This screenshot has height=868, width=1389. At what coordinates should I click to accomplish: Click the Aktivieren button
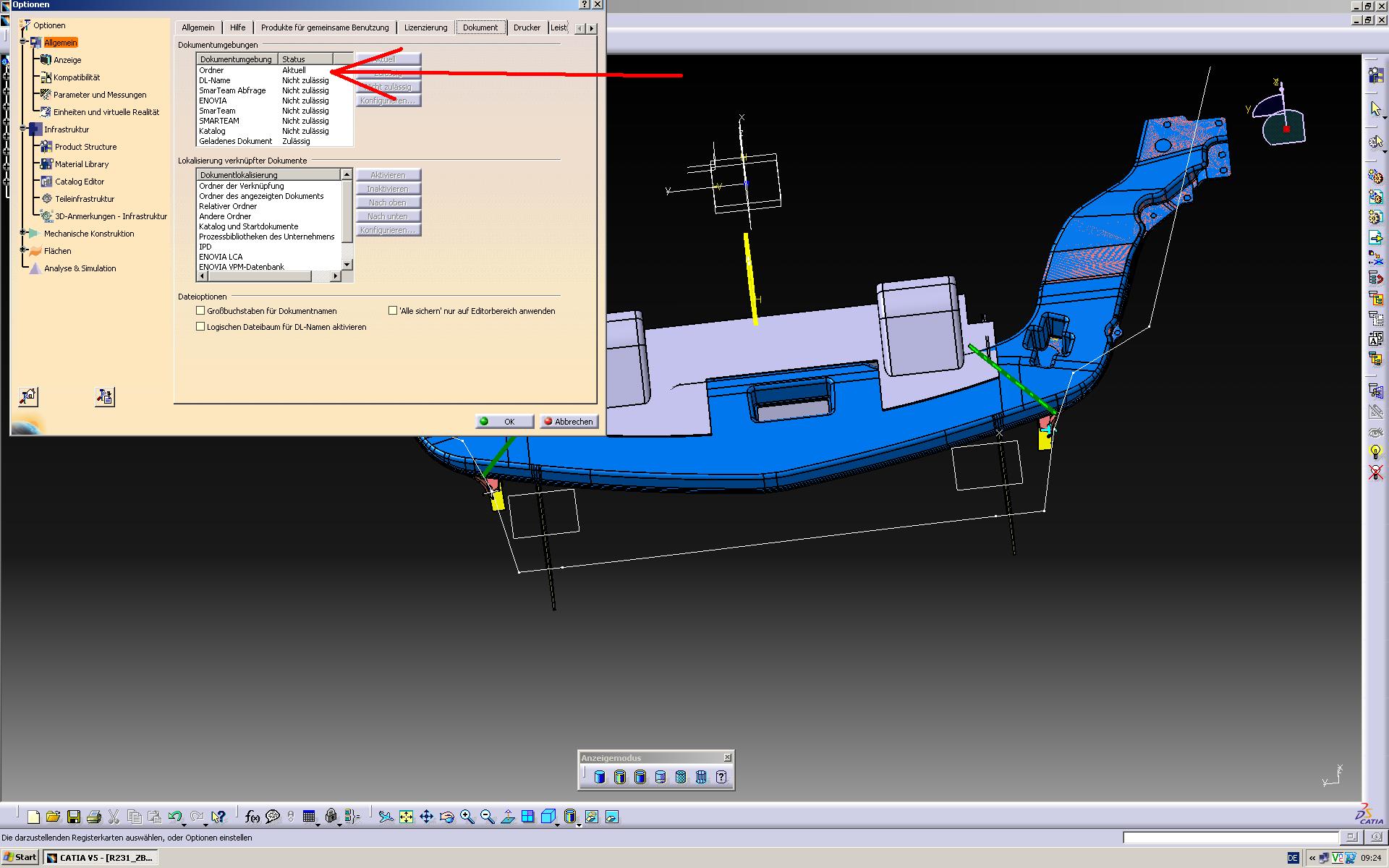pyautogui.click(x=388, y=175)
